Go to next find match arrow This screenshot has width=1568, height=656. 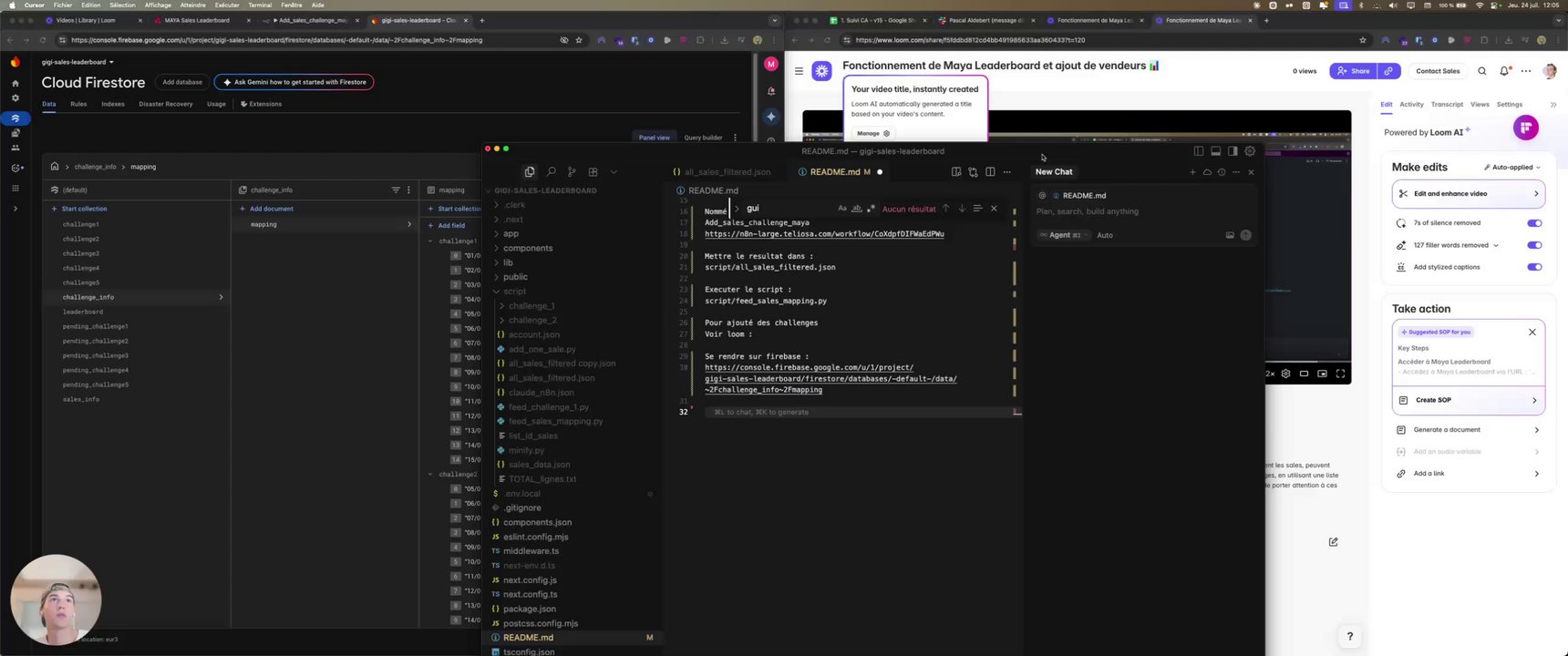click(x=961, y=209)
